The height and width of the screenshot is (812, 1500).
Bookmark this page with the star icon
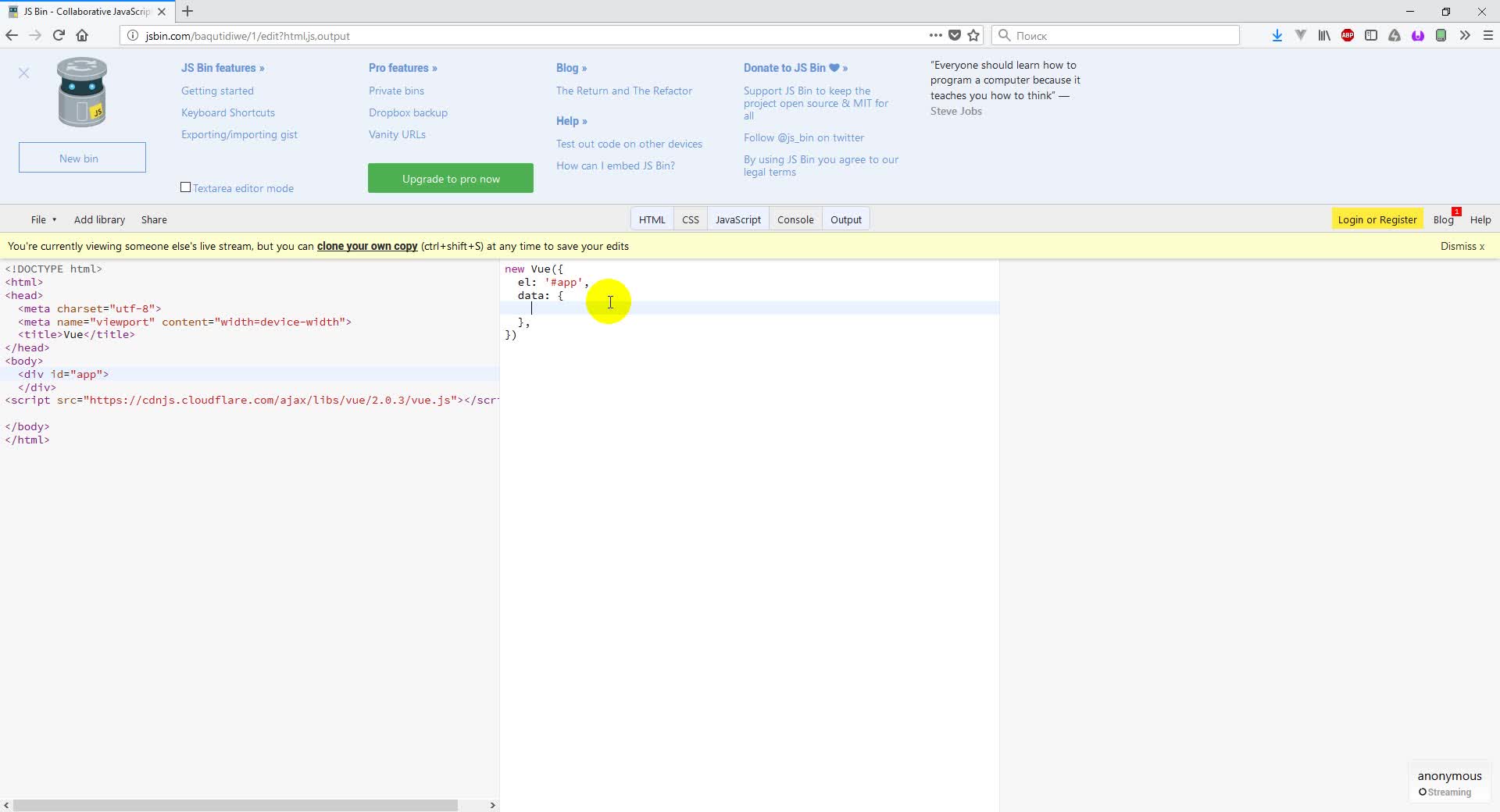pyautogui.click(x=973, y=35)
